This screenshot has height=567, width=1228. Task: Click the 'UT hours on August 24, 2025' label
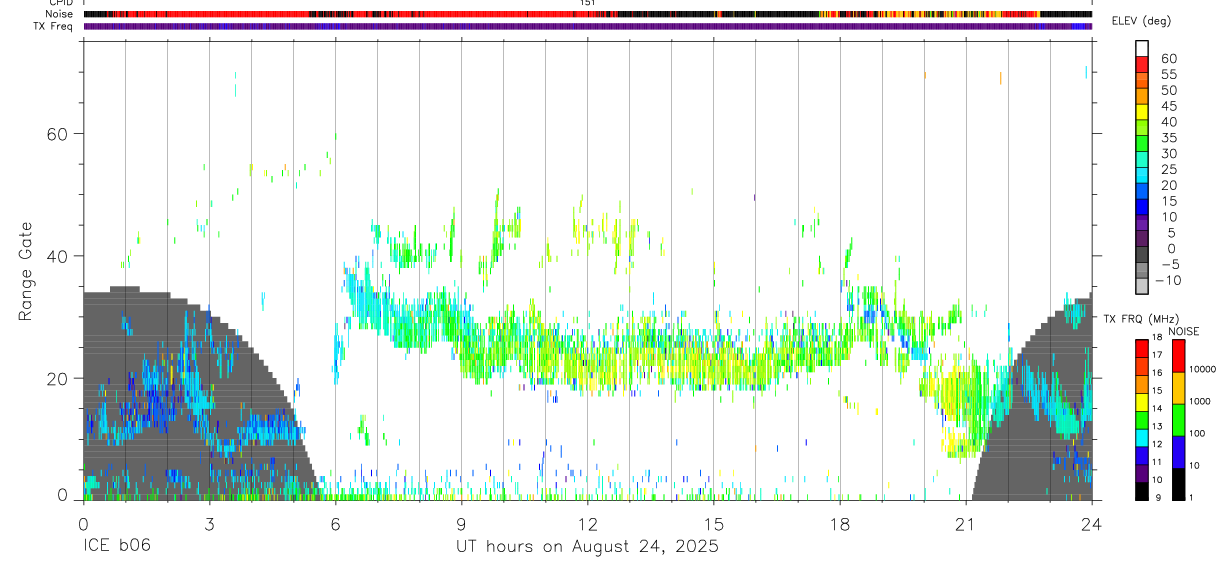pos(587,547)
